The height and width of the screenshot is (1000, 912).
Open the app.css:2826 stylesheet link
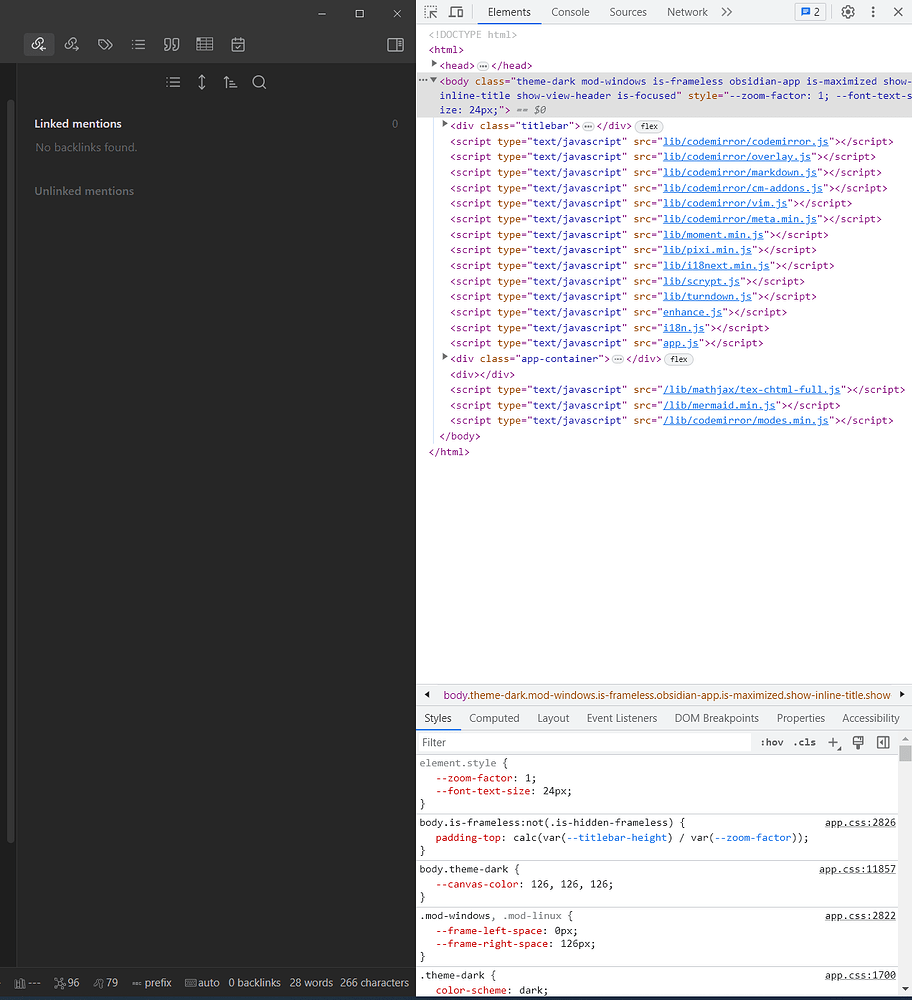point(860,822)
